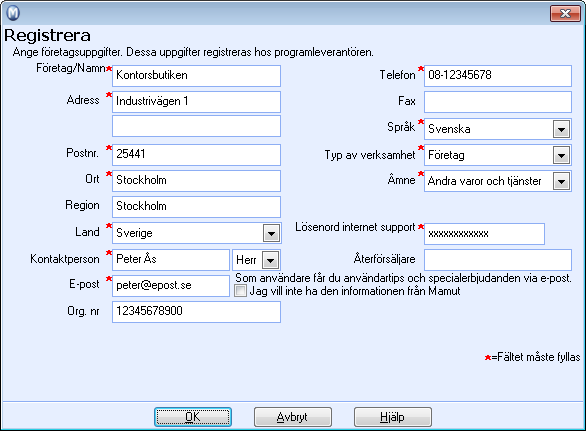
Task: Click the Telefon input field
Action: (x=498, y=76)
